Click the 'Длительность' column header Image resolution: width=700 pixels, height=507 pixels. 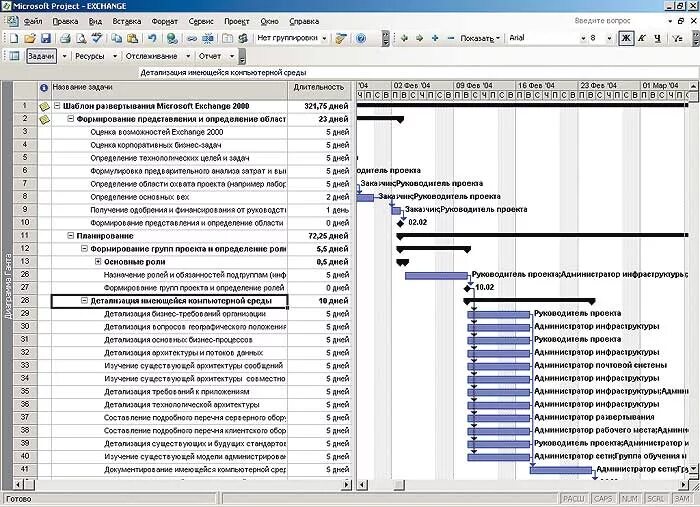(319, 91)
